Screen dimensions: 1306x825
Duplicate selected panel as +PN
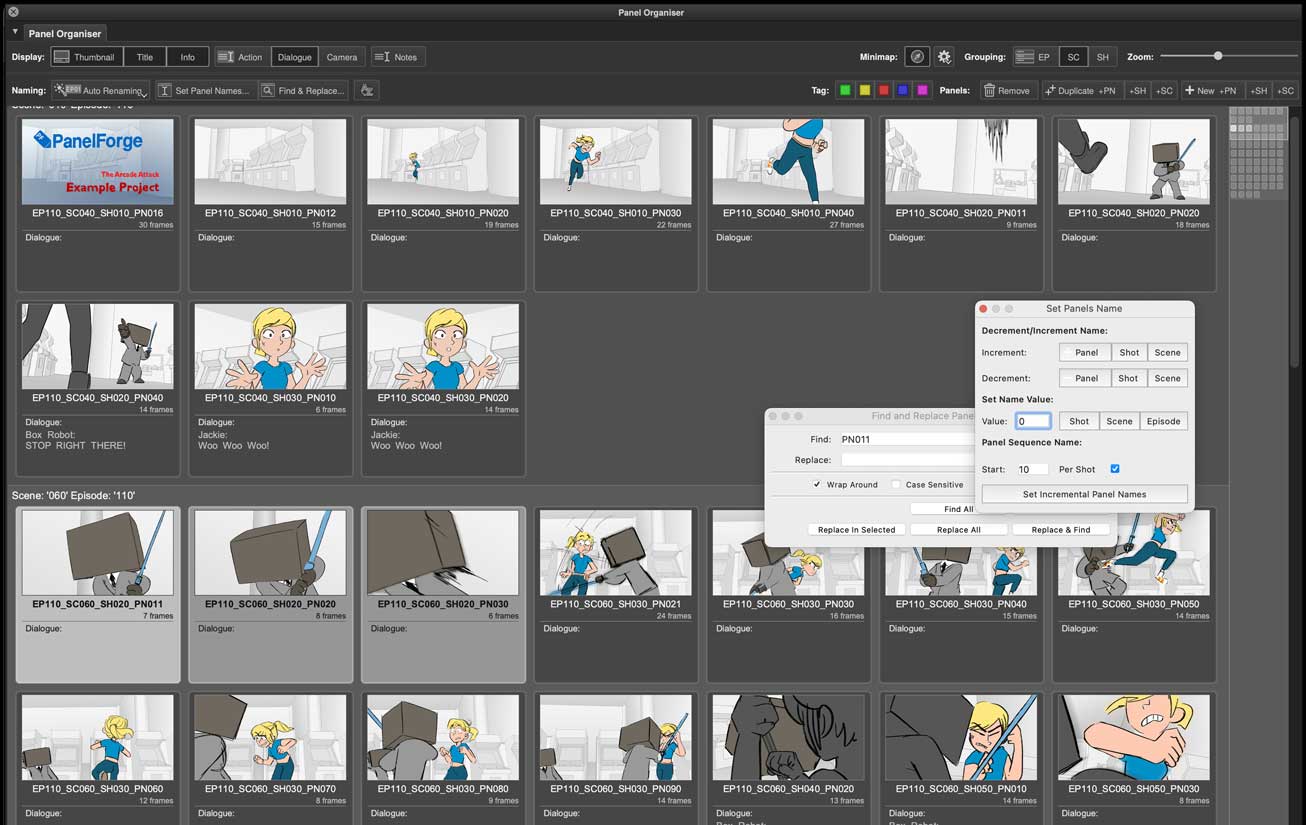(1081, 90)
